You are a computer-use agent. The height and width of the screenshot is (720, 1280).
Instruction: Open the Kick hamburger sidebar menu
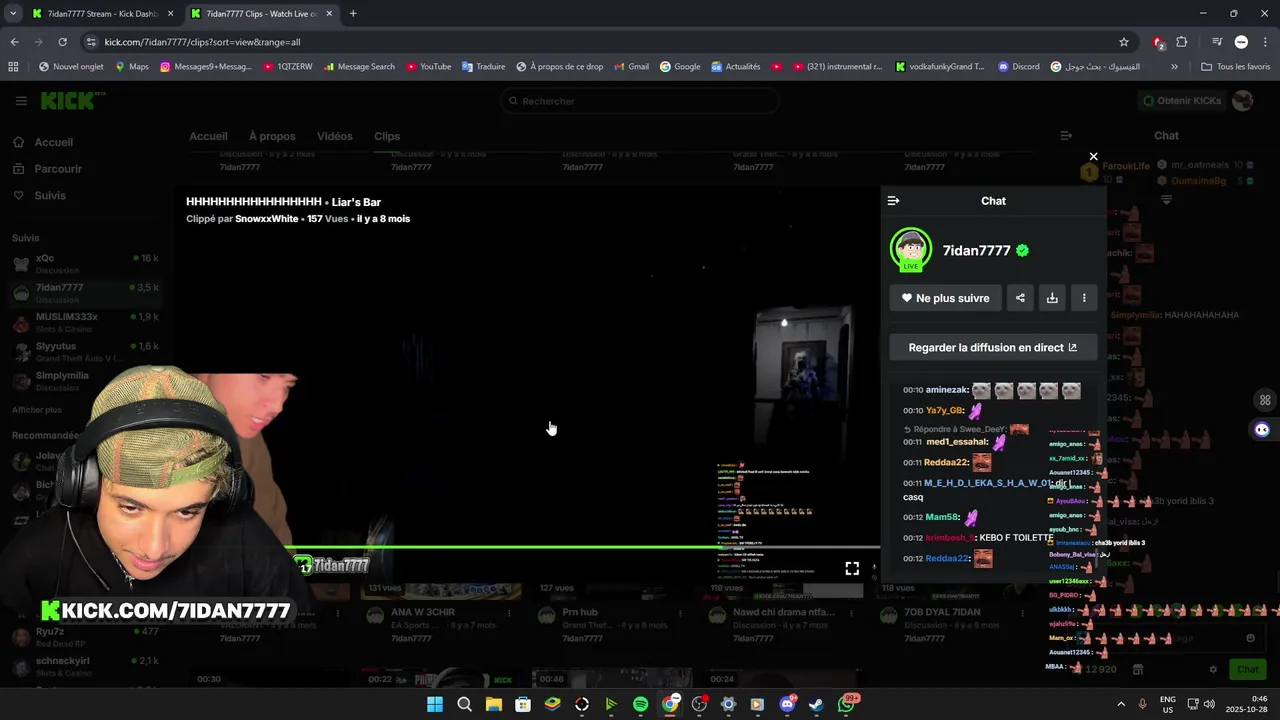coord(21,101)
